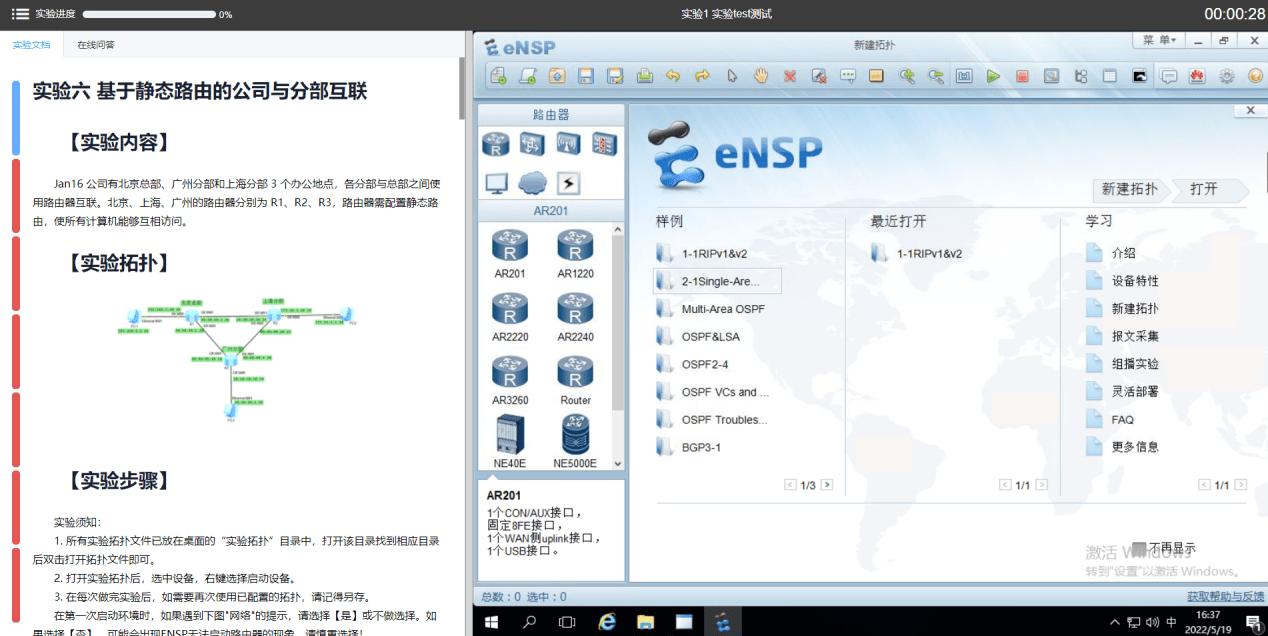
Task: Click the eNSP icon on the taskbar
Action: (x=722, y=620)
